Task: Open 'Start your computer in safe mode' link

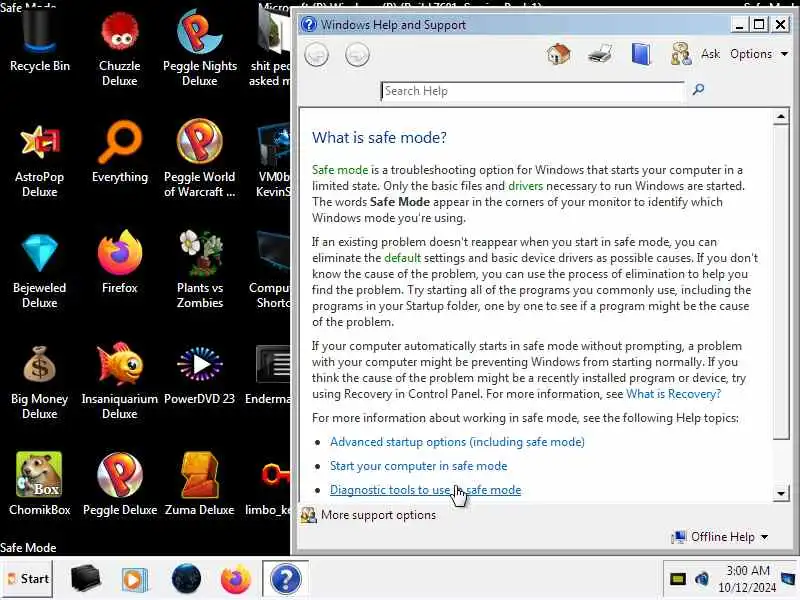Action: (418, 466)
